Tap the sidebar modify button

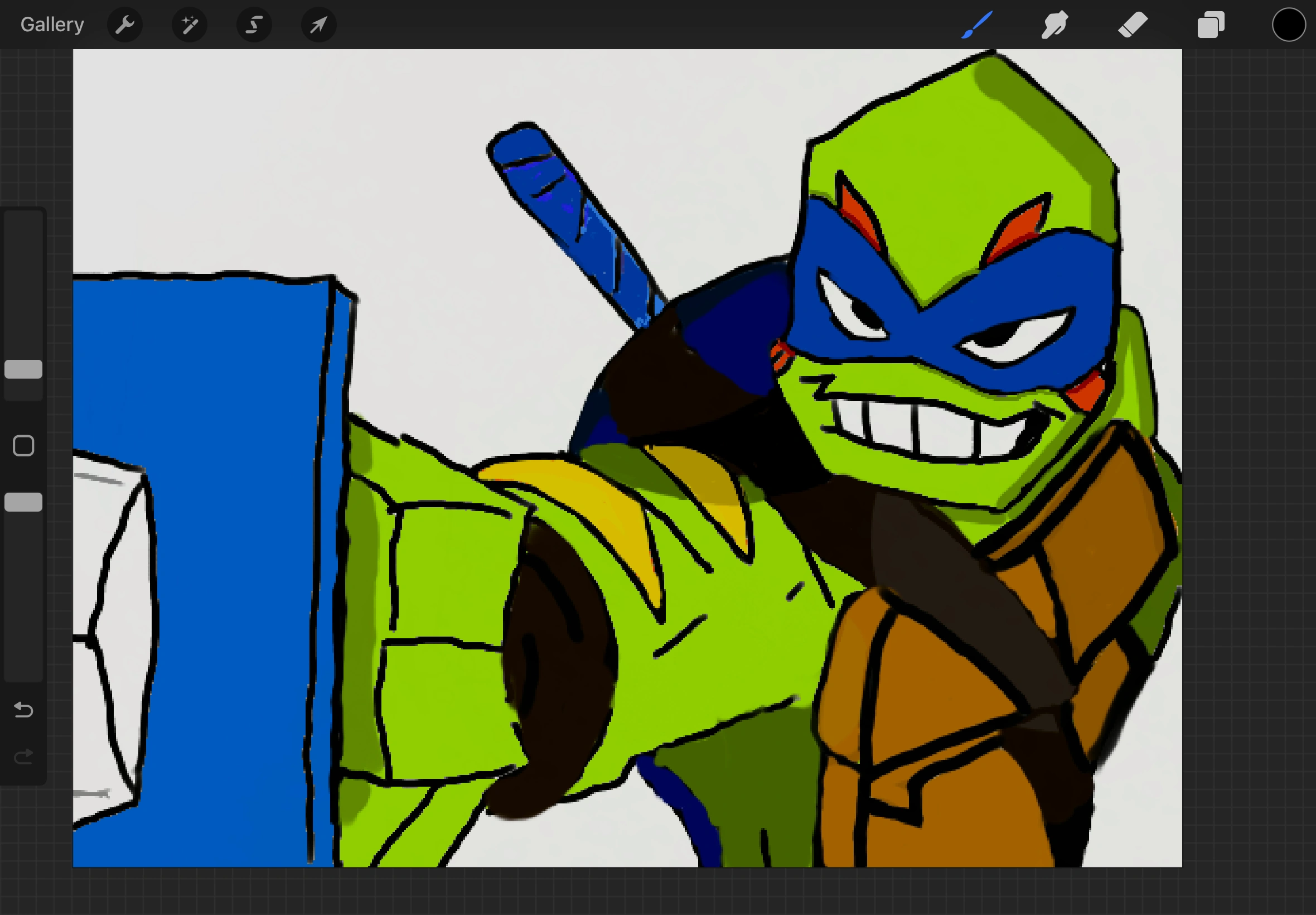(x=23, y=445)
